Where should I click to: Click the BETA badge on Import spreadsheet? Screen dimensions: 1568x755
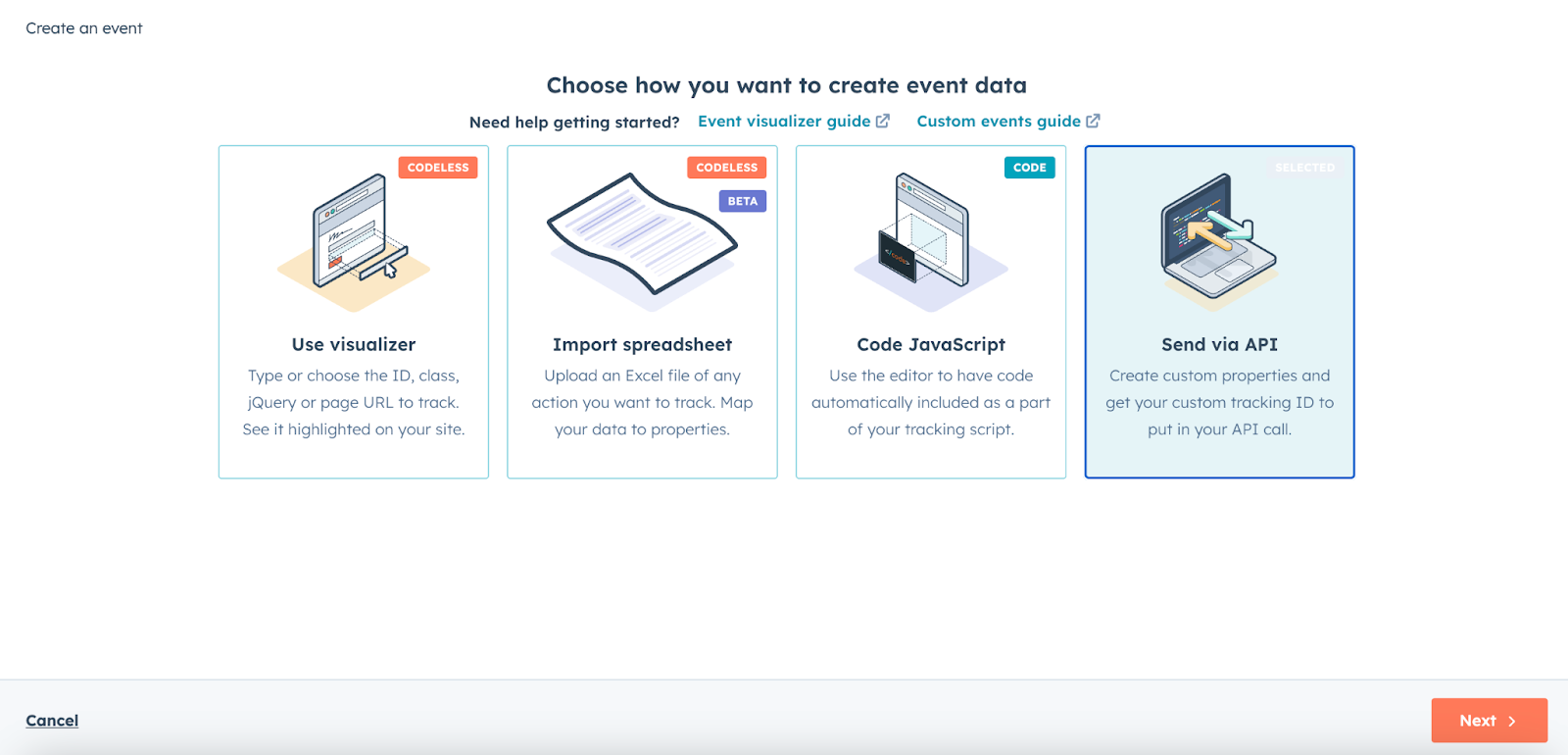click(x=743, y=201)
